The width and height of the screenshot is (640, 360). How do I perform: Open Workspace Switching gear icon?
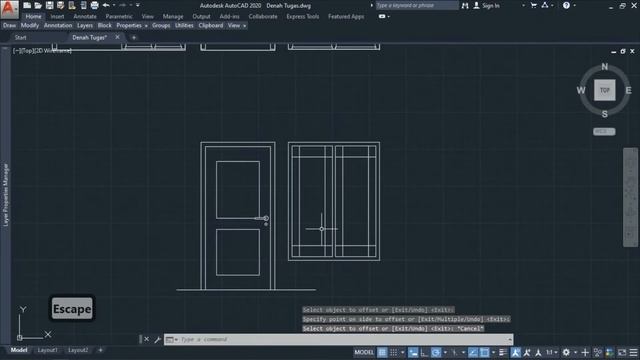pyautogui.click(x=566, y=352)
